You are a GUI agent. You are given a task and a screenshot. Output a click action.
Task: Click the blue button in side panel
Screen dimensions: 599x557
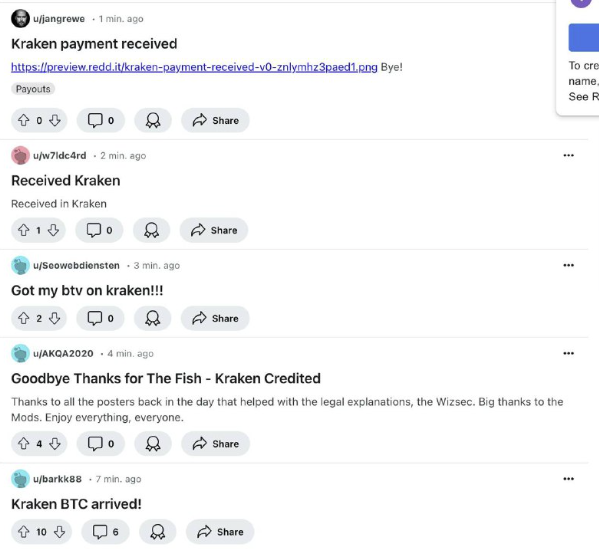point(583,37)
